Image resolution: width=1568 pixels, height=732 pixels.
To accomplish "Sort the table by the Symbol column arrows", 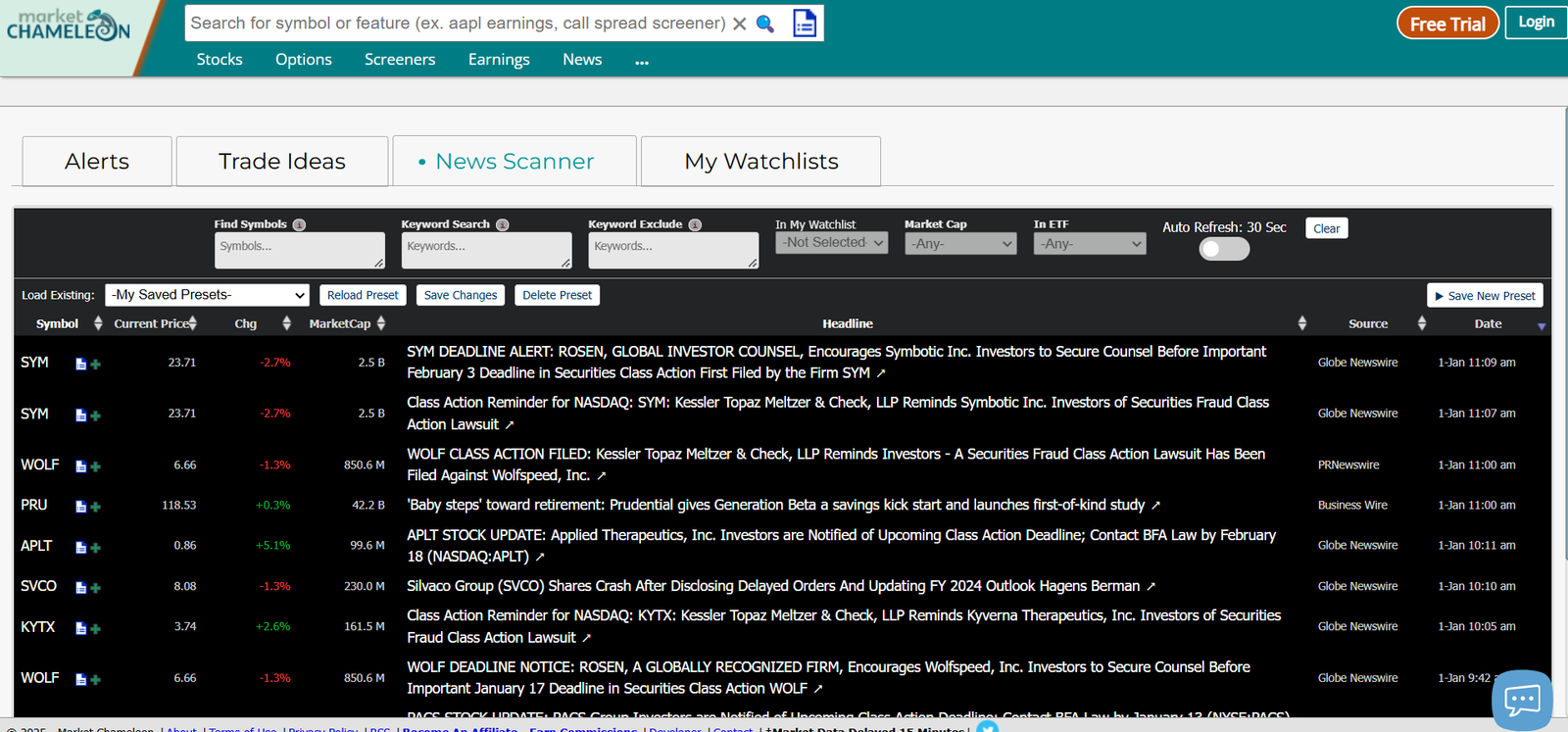I will point(98,323).
